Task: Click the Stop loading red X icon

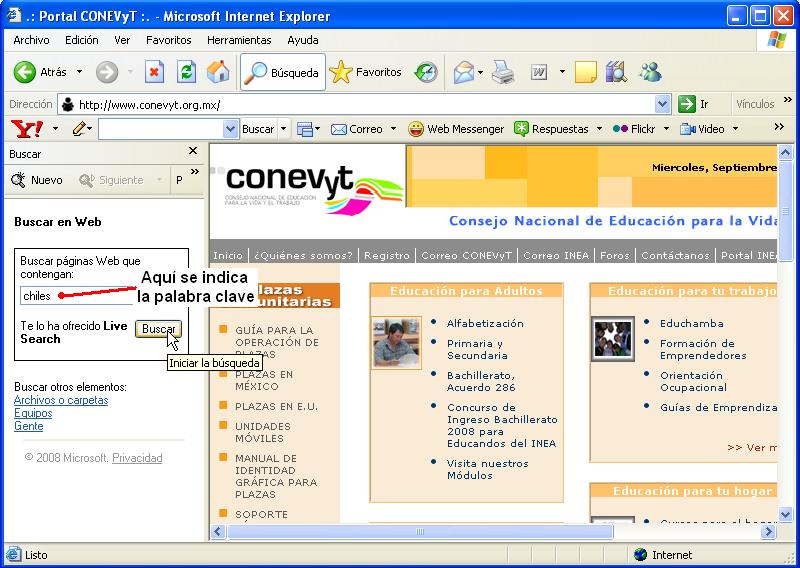Action: point(154,72)
